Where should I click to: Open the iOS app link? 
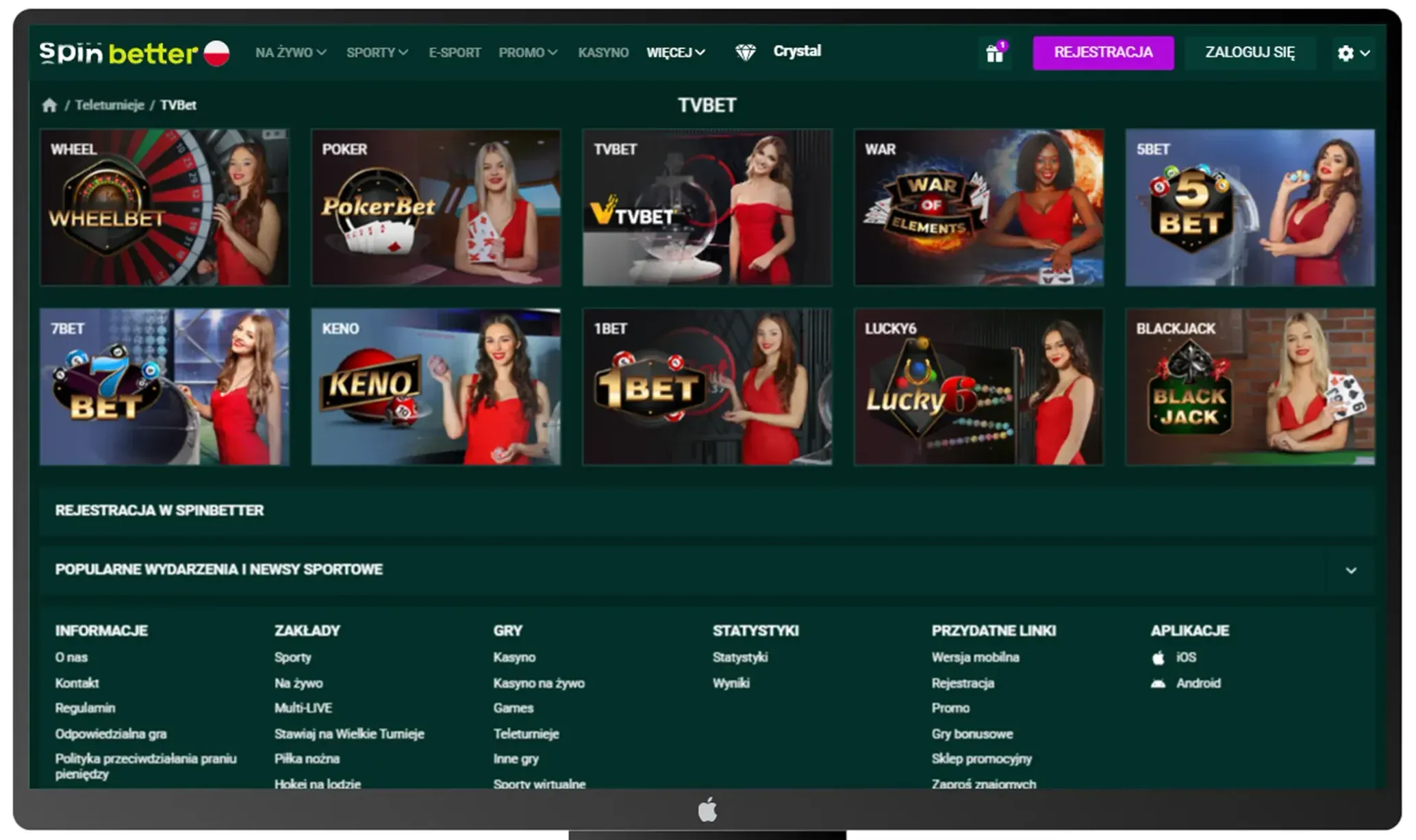(1186, 657)
